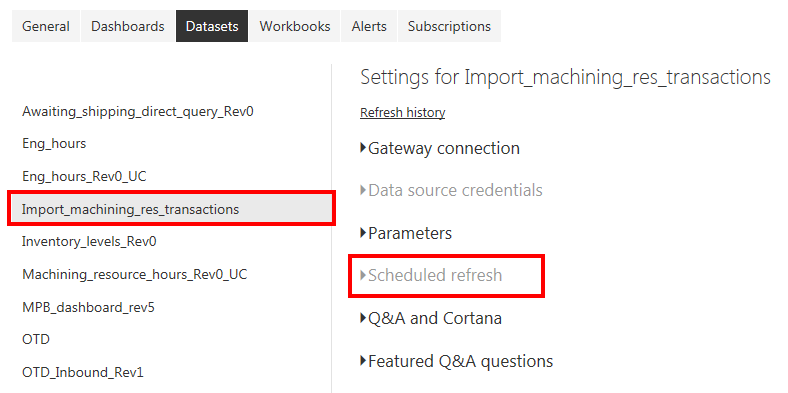Expand the Scheduled refresh section
The image size is (788, 393).
(x=431, y=275)
